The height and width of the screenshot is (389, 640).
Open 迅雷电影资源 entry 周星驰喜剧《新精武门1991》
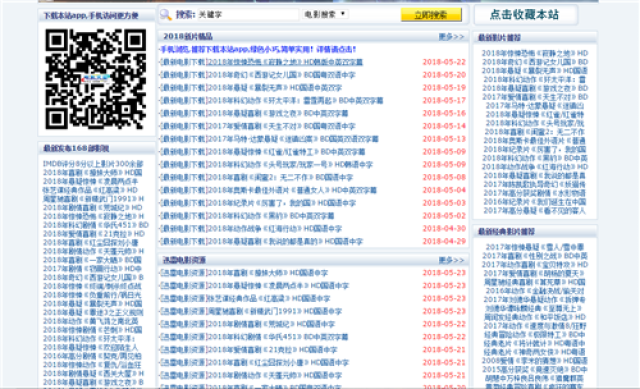click(x=274, y=311)
